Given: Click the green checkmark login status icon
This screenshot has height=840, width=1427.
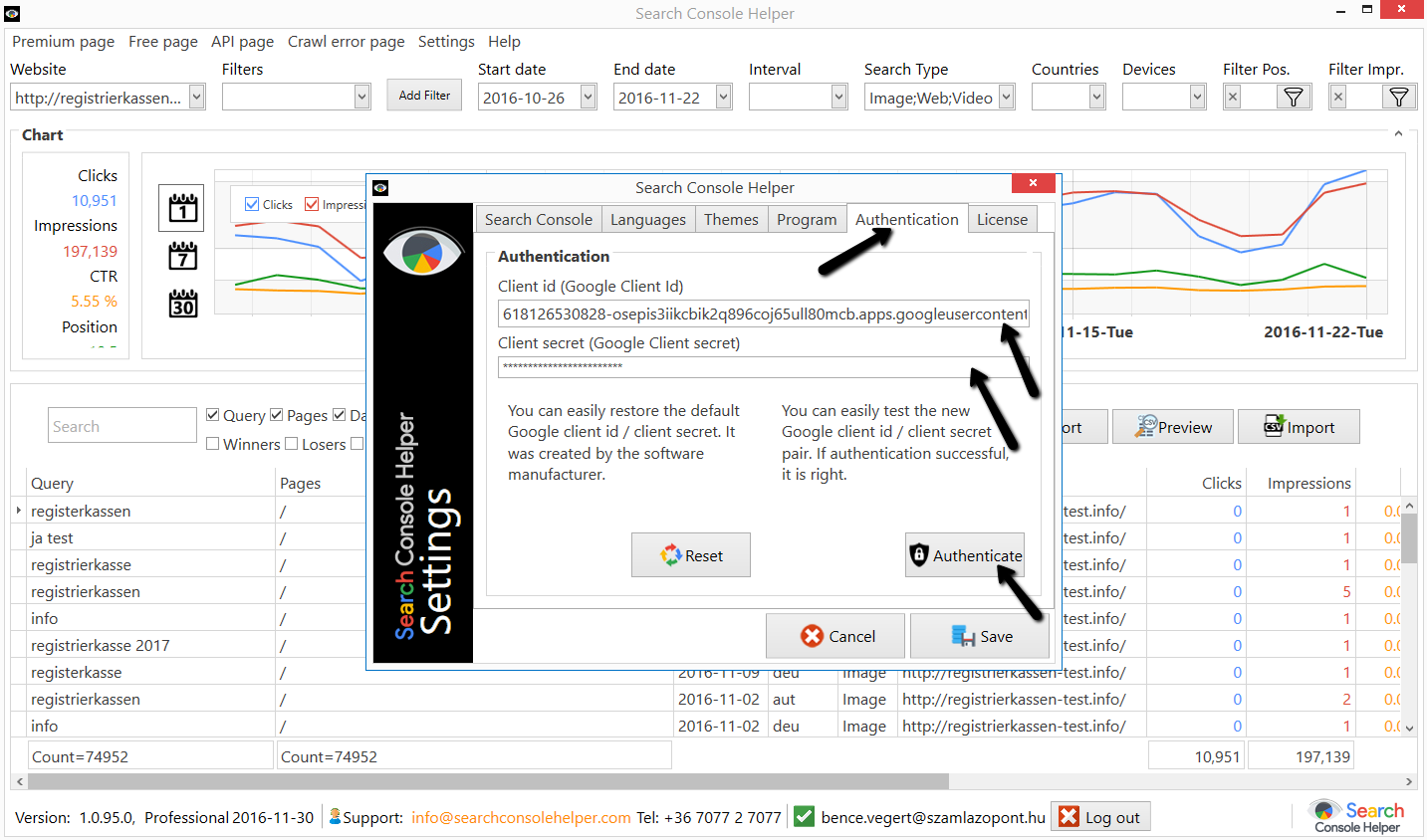Looking at the screenshot, I should click(x=805, y=817).
